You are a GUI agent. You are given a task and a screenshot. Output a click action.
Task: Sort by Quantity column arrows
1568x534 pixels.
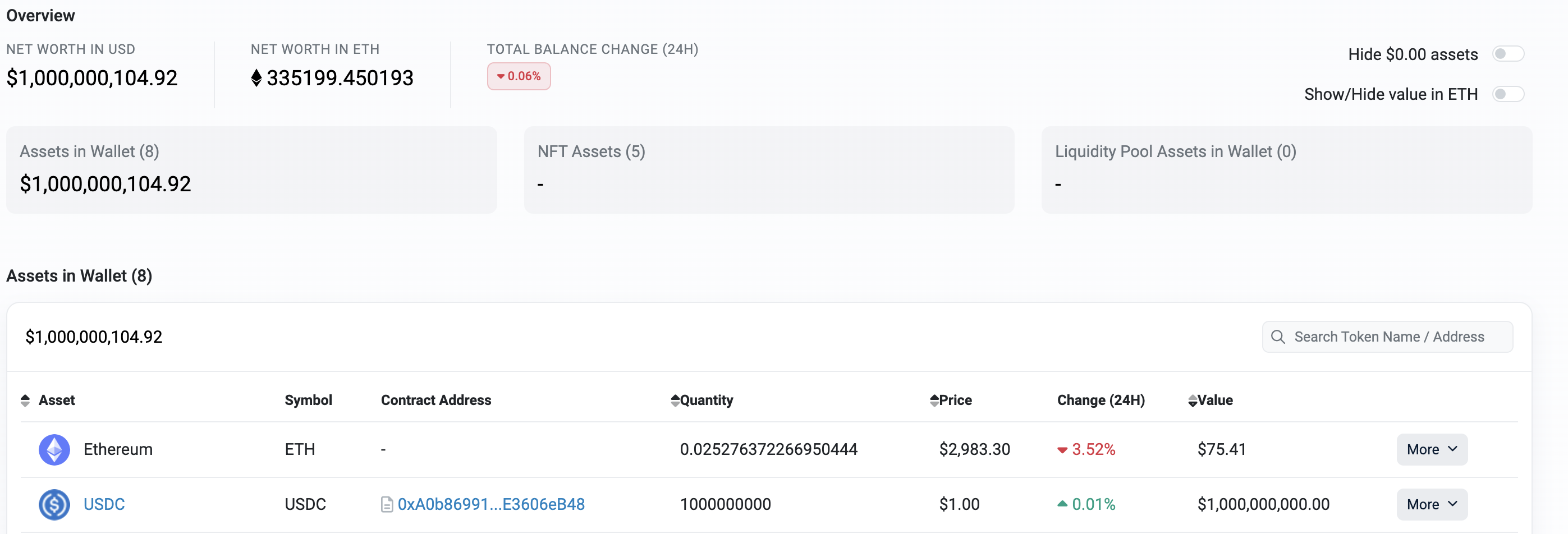[x=675, y=400]
